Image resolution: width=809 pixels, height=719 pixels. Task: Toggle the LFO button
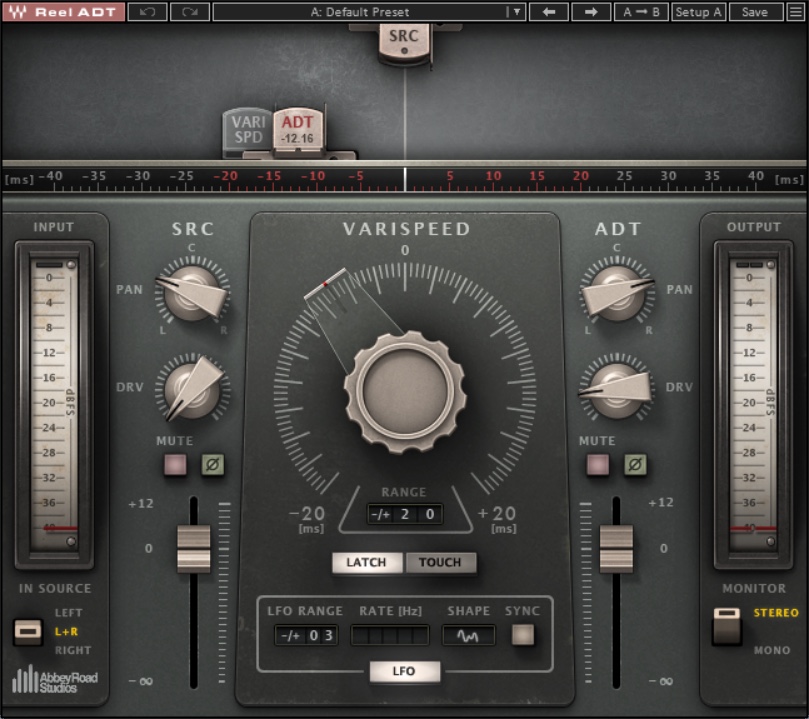(x=404, y=671)
